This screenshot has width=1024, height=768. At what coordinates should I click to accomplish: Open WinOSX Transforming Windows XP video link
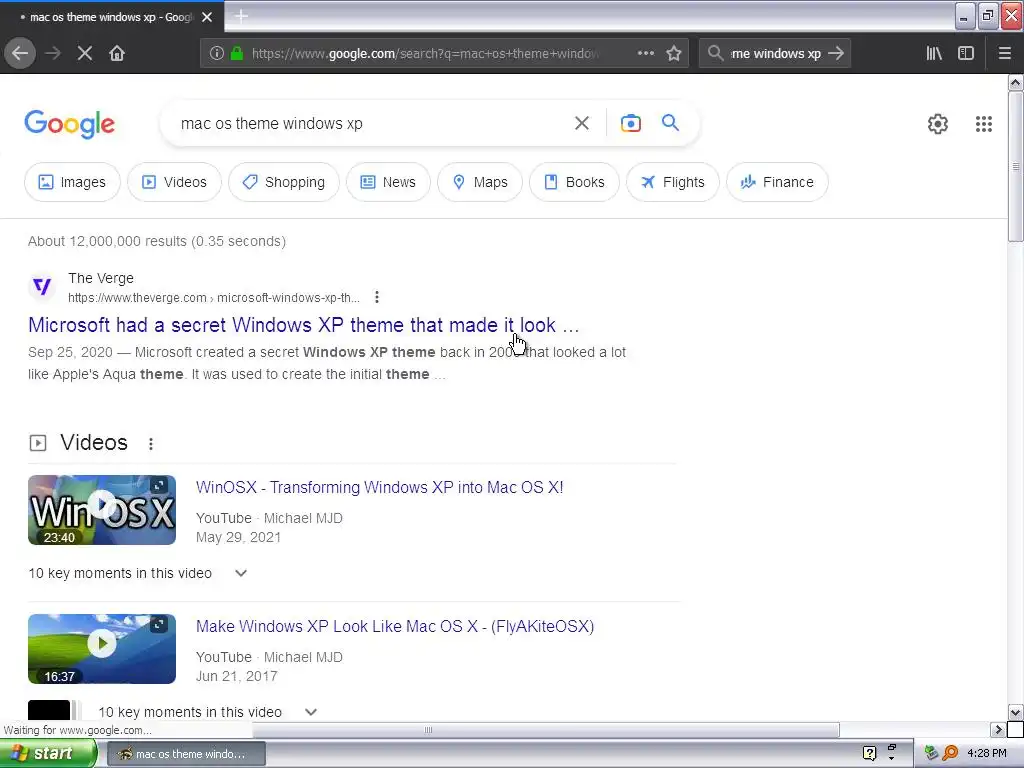[379, 487]
